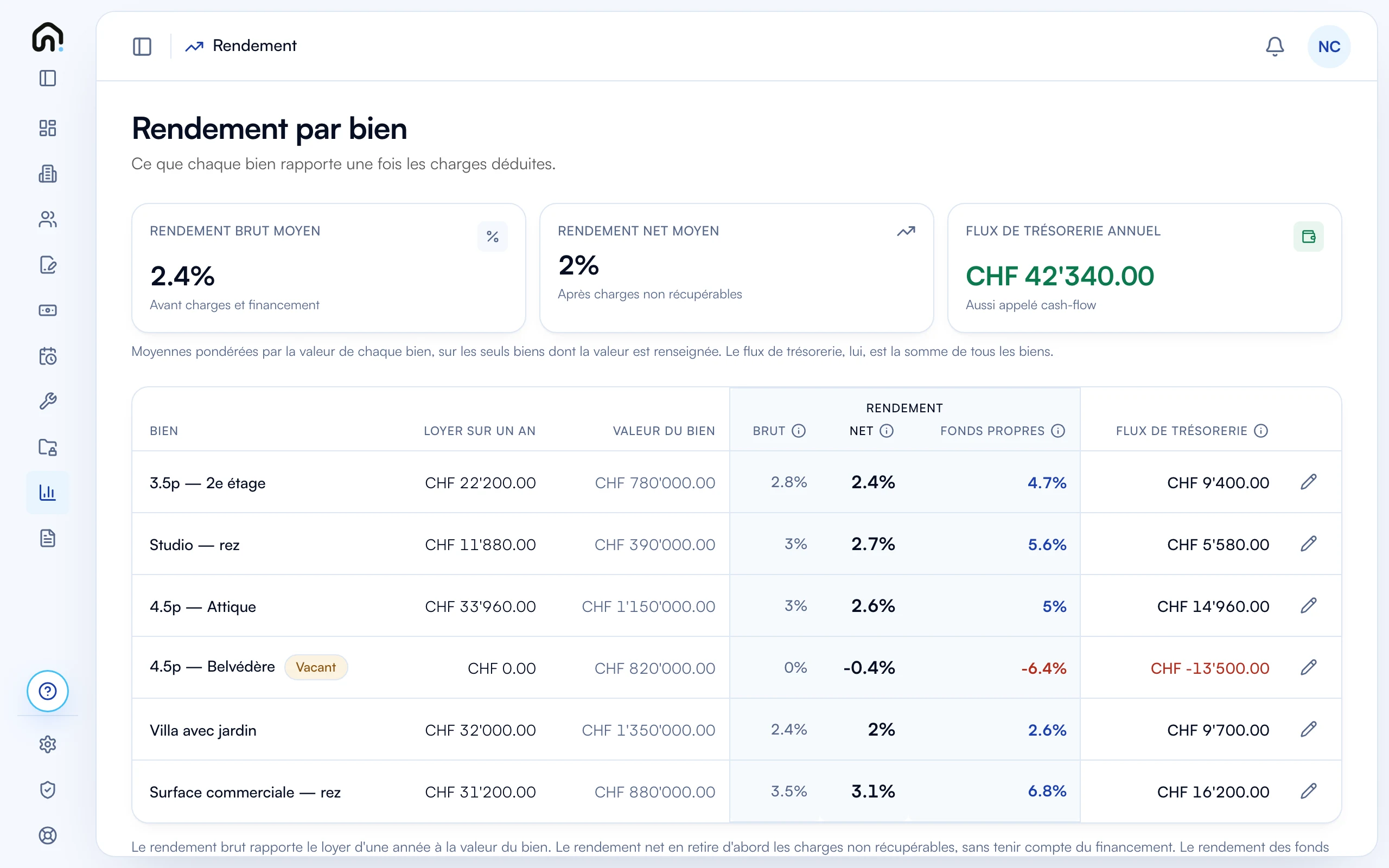Select the bar chart yield icon in sidebar

[x=48, y=492]
